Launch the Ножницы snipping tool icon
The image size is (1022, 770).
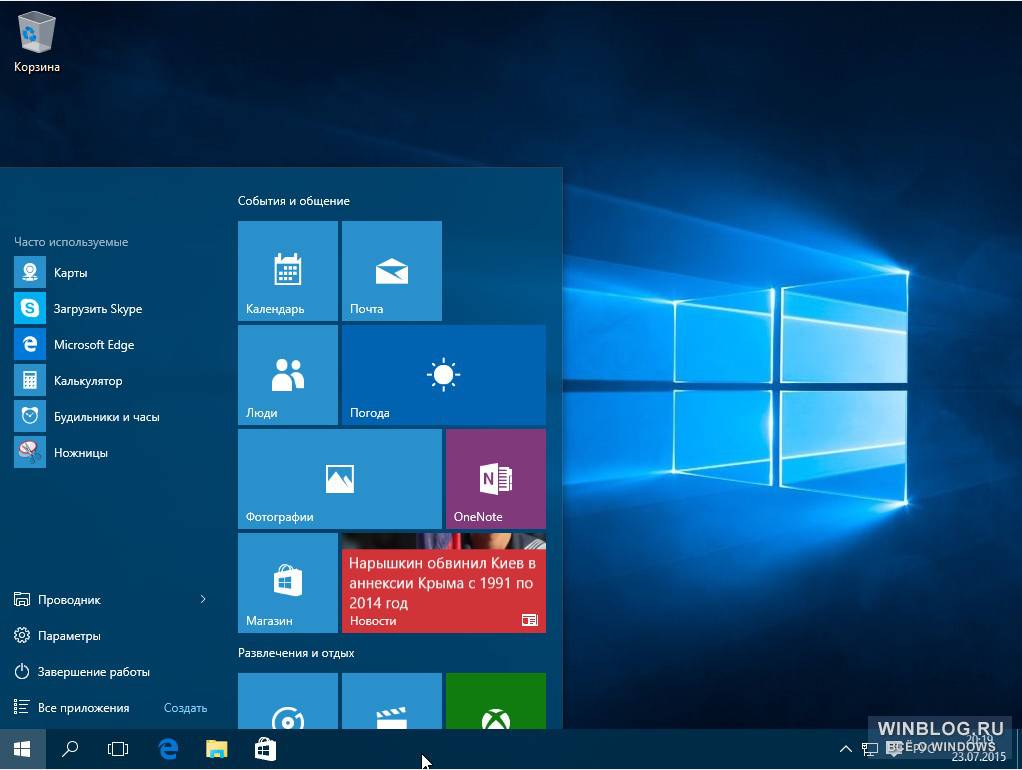click(x=30, y=452)
